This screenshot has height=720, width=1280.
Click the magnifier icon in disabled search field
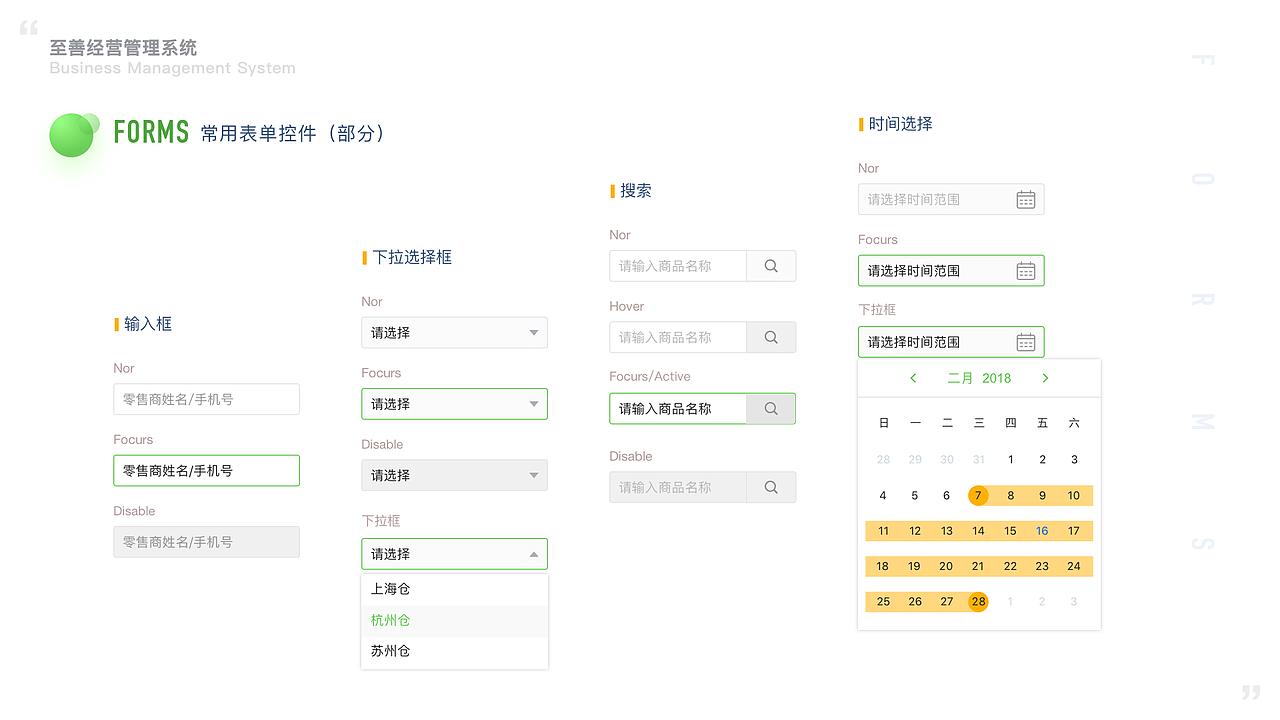(770, 487)
